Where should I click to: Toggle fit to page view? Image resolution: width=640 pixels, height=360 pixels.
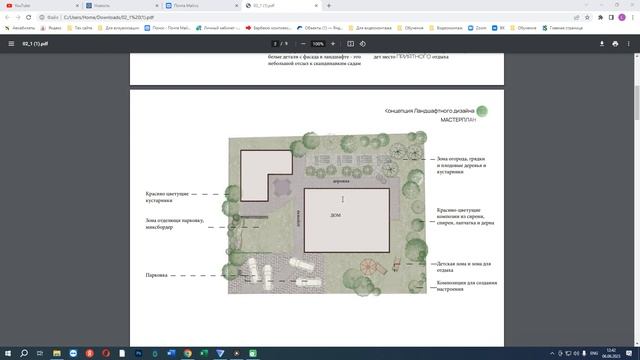click(350, 44)
